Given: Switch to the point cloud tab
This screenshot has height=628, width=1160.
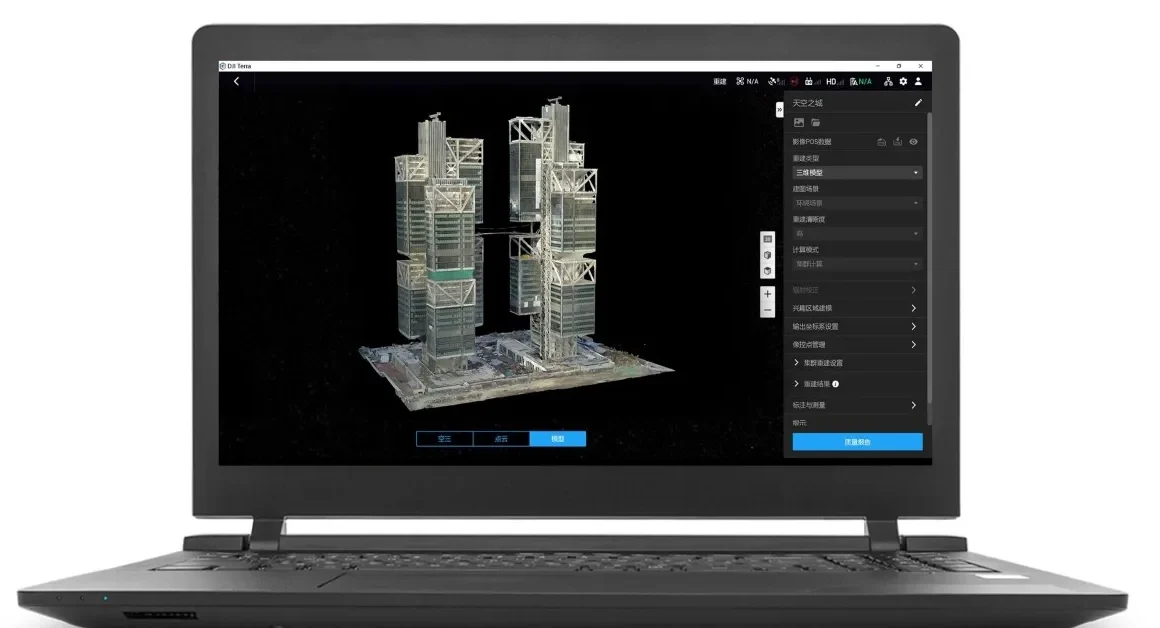Looking at the screenshot, I should pyautogui.click(x=500, y=438).
